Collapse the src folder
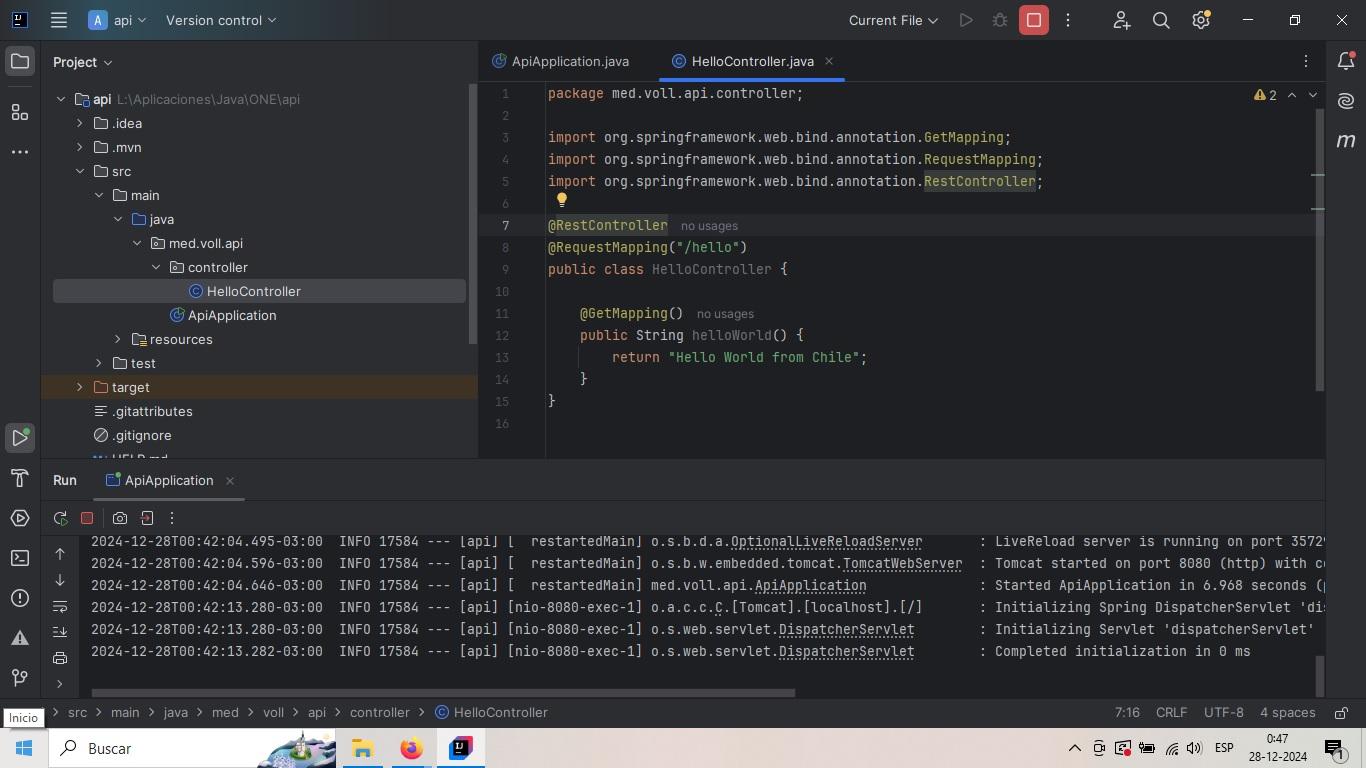1366x768 pixels. click(x=80, y=171)
